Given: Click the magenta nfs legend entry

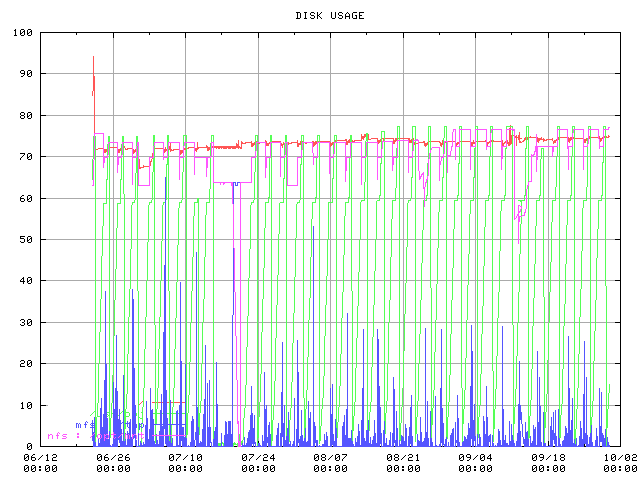Looking at the screenshot, I should tap(60, 436).
